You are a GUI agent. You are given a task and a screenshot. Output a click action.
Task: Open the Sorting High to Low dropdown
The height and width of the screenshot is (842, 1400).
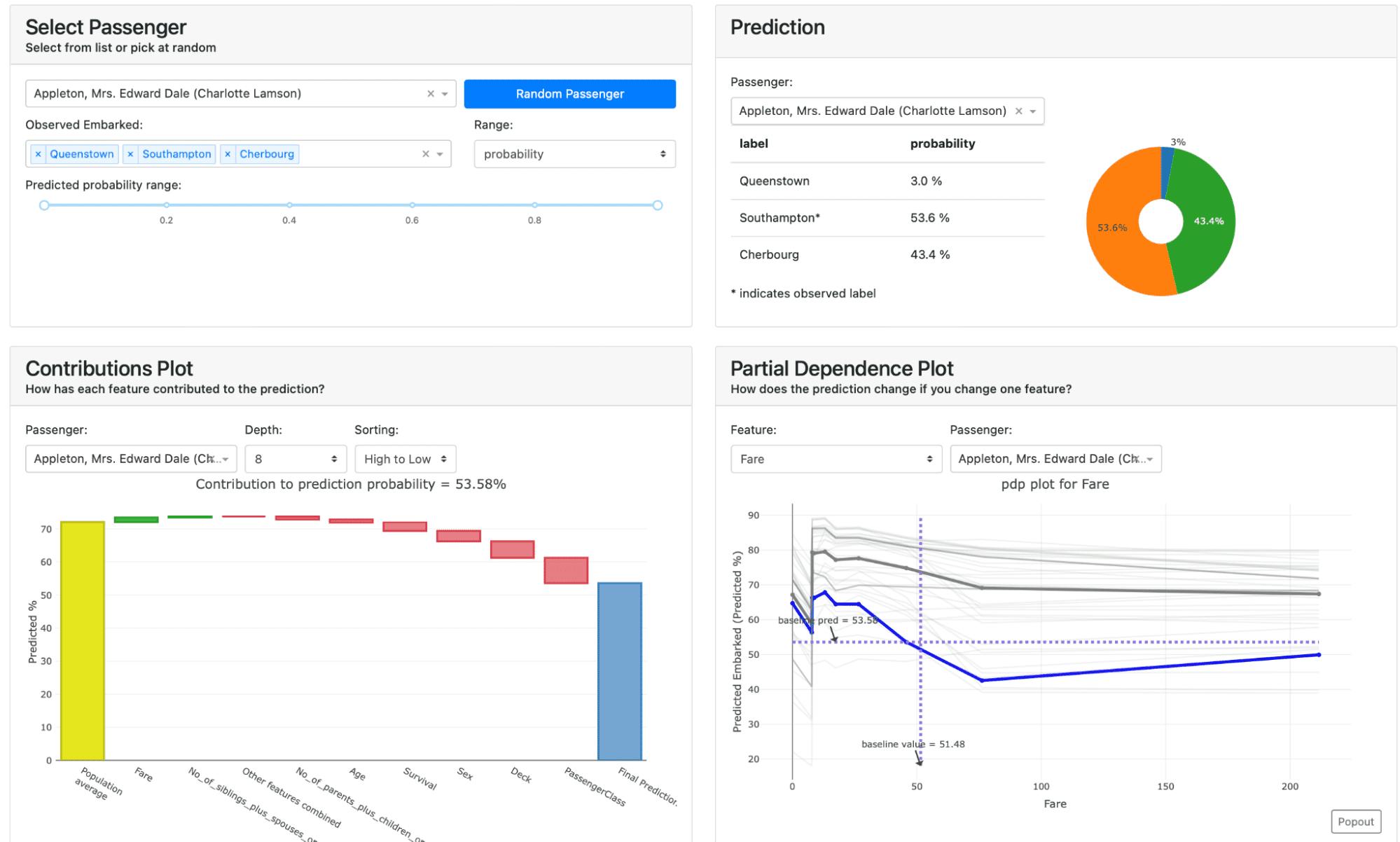point(405,459)
